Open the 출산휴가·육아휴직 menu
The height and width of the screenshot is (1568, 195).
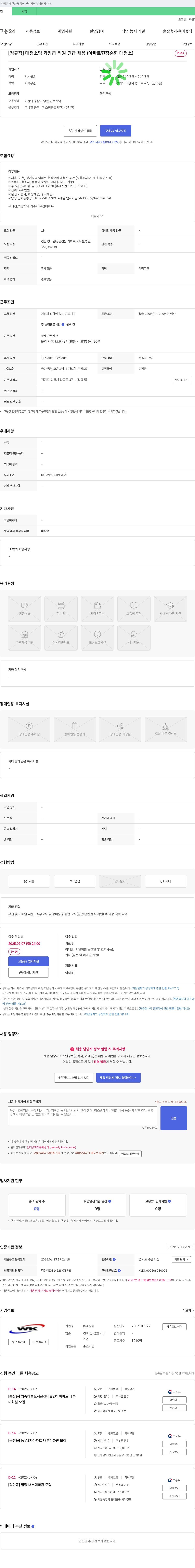(x=177, y=31)
